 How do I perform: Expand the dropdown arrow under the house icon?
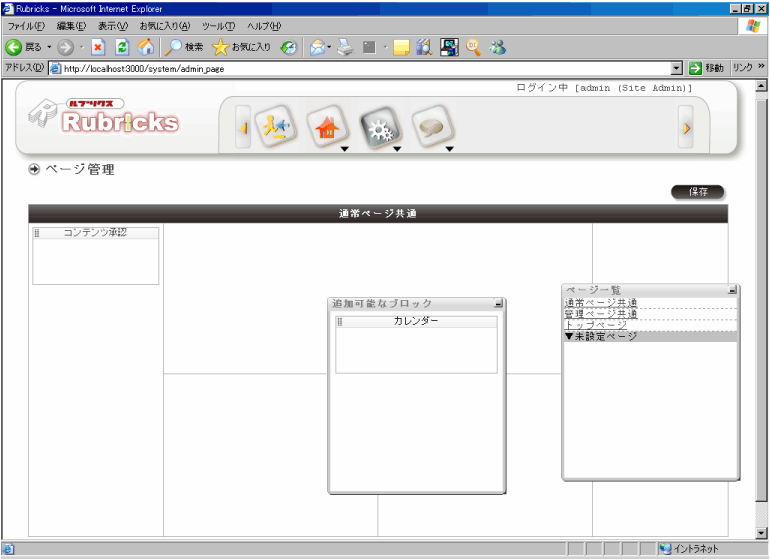point(343,151)
